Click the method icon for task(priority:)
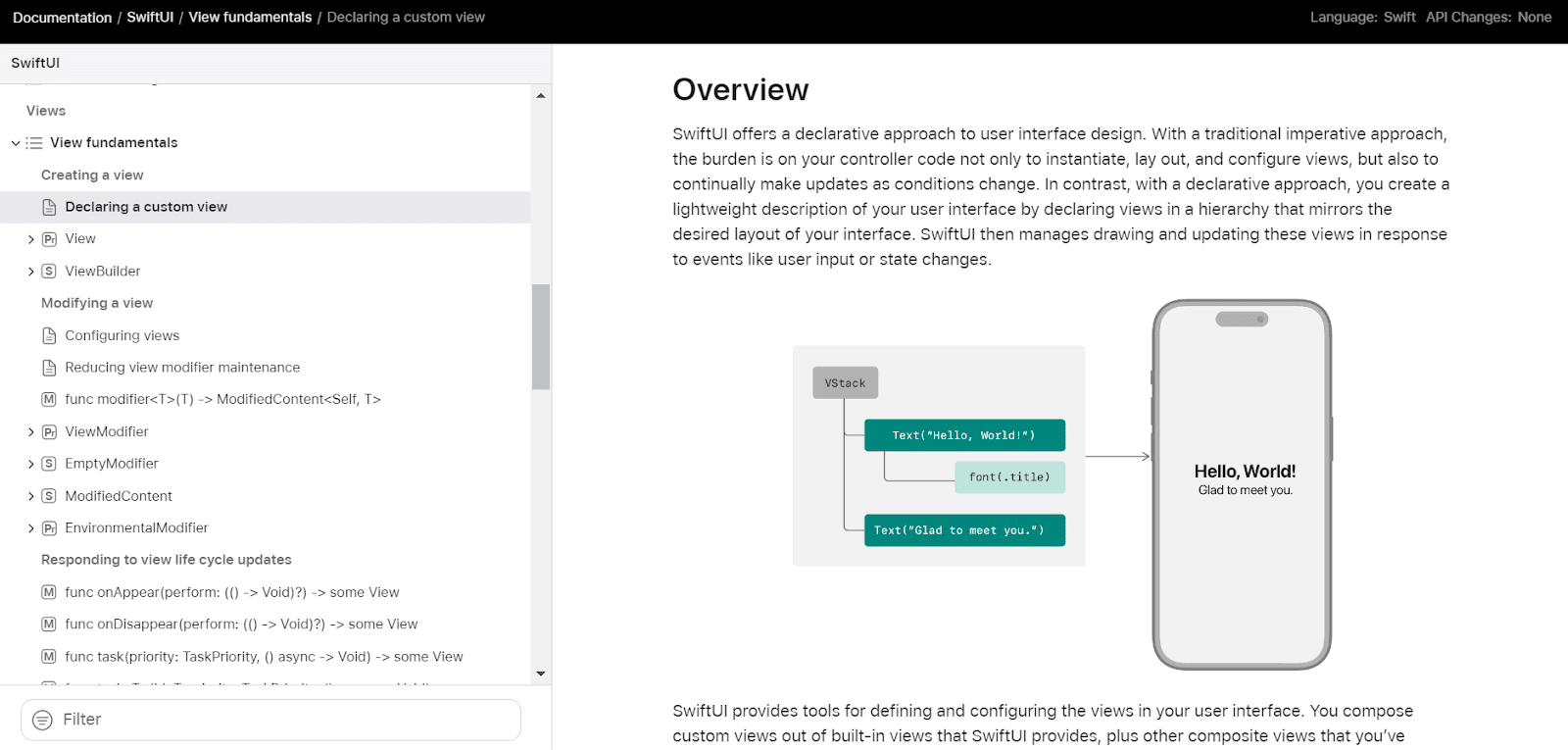This screenshot has width=1568, height=750. tap(49, 657)
